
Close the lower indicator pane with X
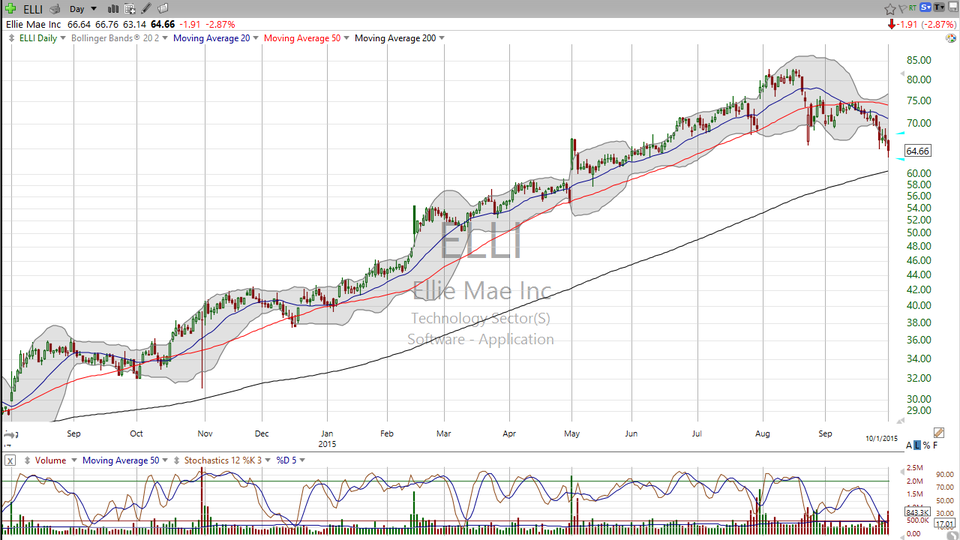coord(10,460)
